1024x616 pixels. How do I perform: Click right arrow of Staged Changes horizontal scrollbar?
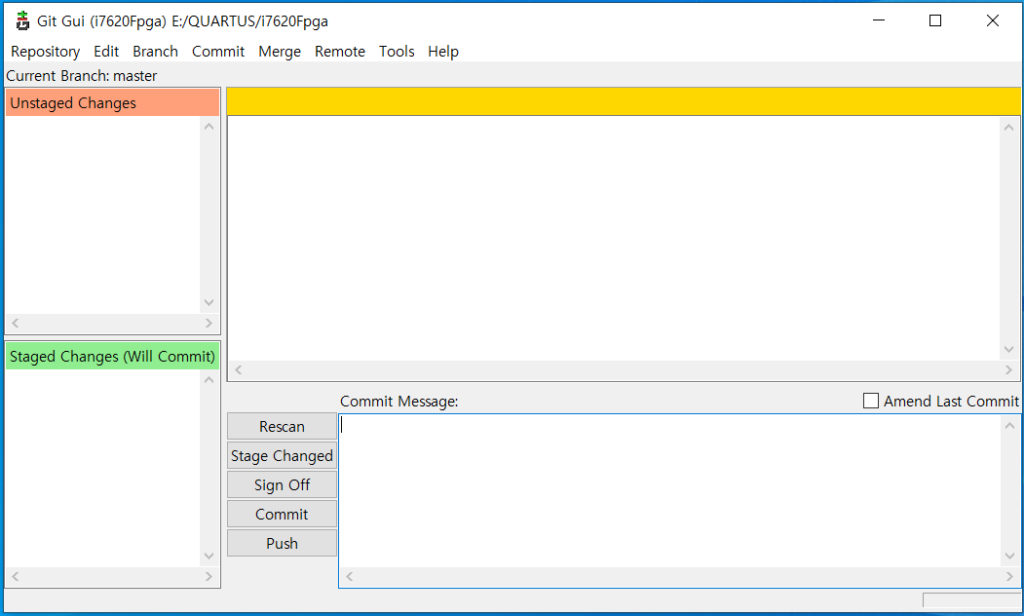tap(209, 577)
